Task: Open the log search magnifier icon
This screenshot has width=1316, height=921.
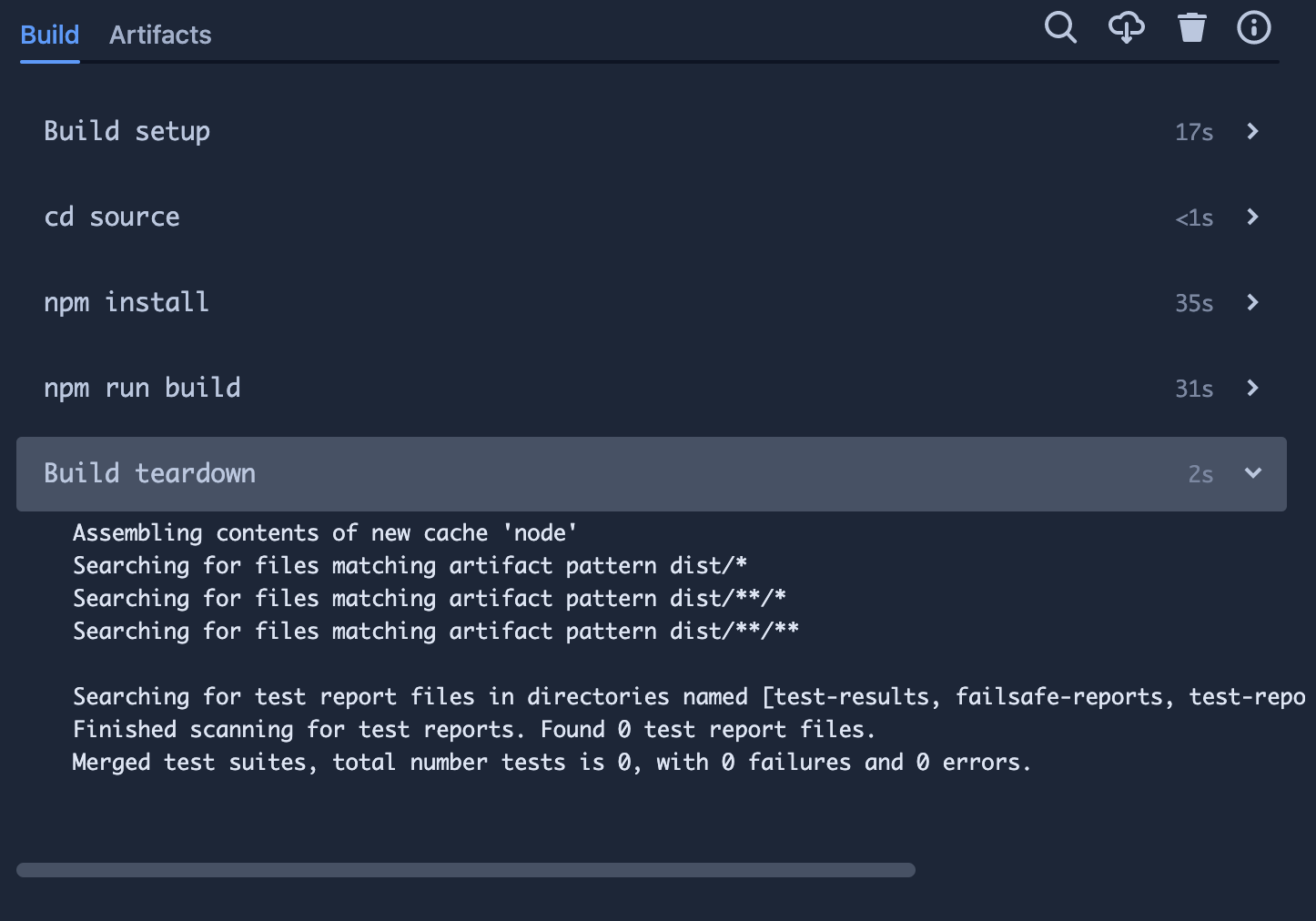Action: coord(1060,27)
